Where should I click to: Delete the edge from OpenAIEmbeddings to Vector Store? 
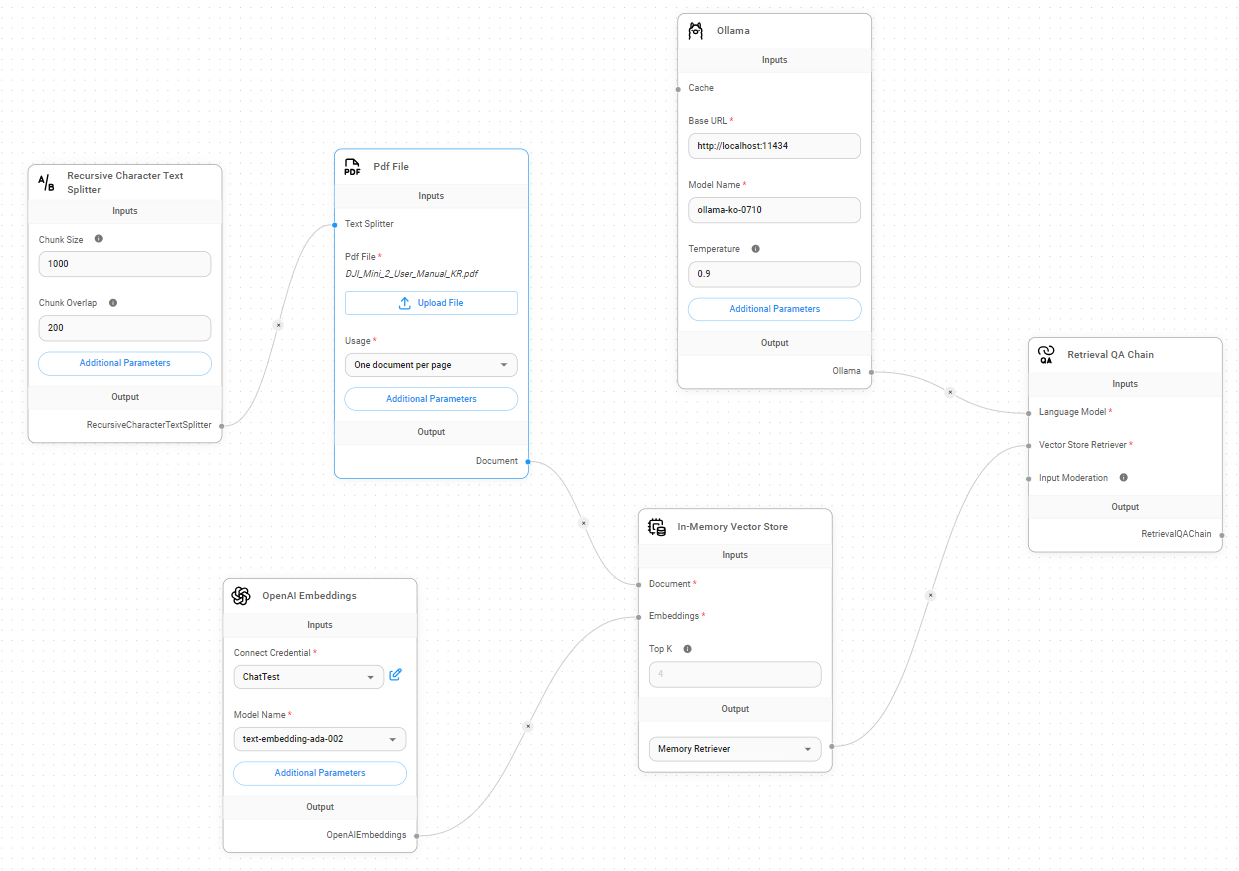[x=528, y=726]
